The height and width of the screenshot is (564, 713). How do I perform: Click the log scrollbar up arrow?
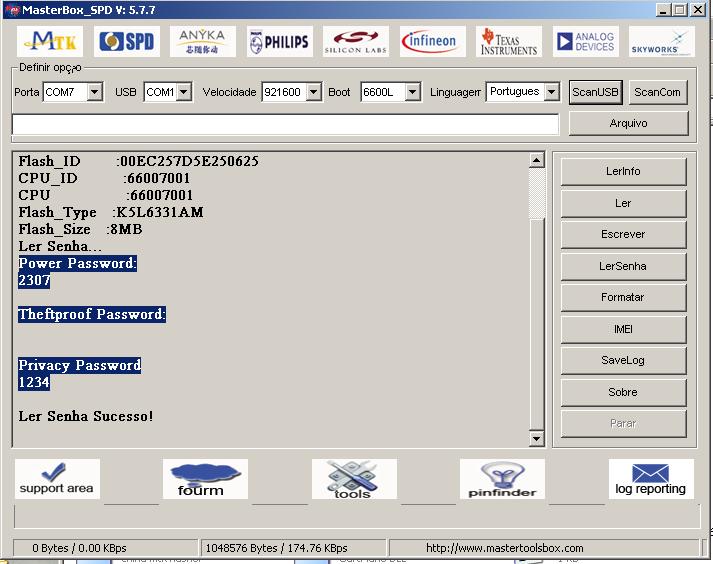(537, 161)
